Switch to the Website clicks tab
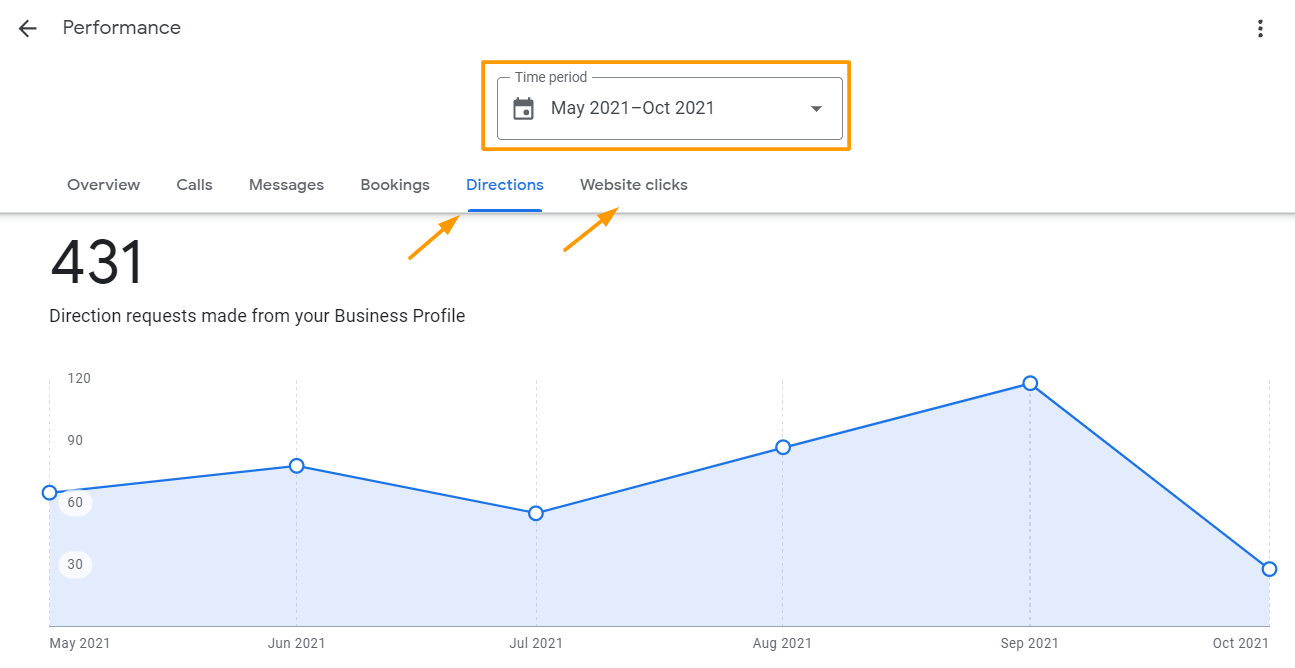The width and height of the screenshot is (1295, 668). click(633, 185)
